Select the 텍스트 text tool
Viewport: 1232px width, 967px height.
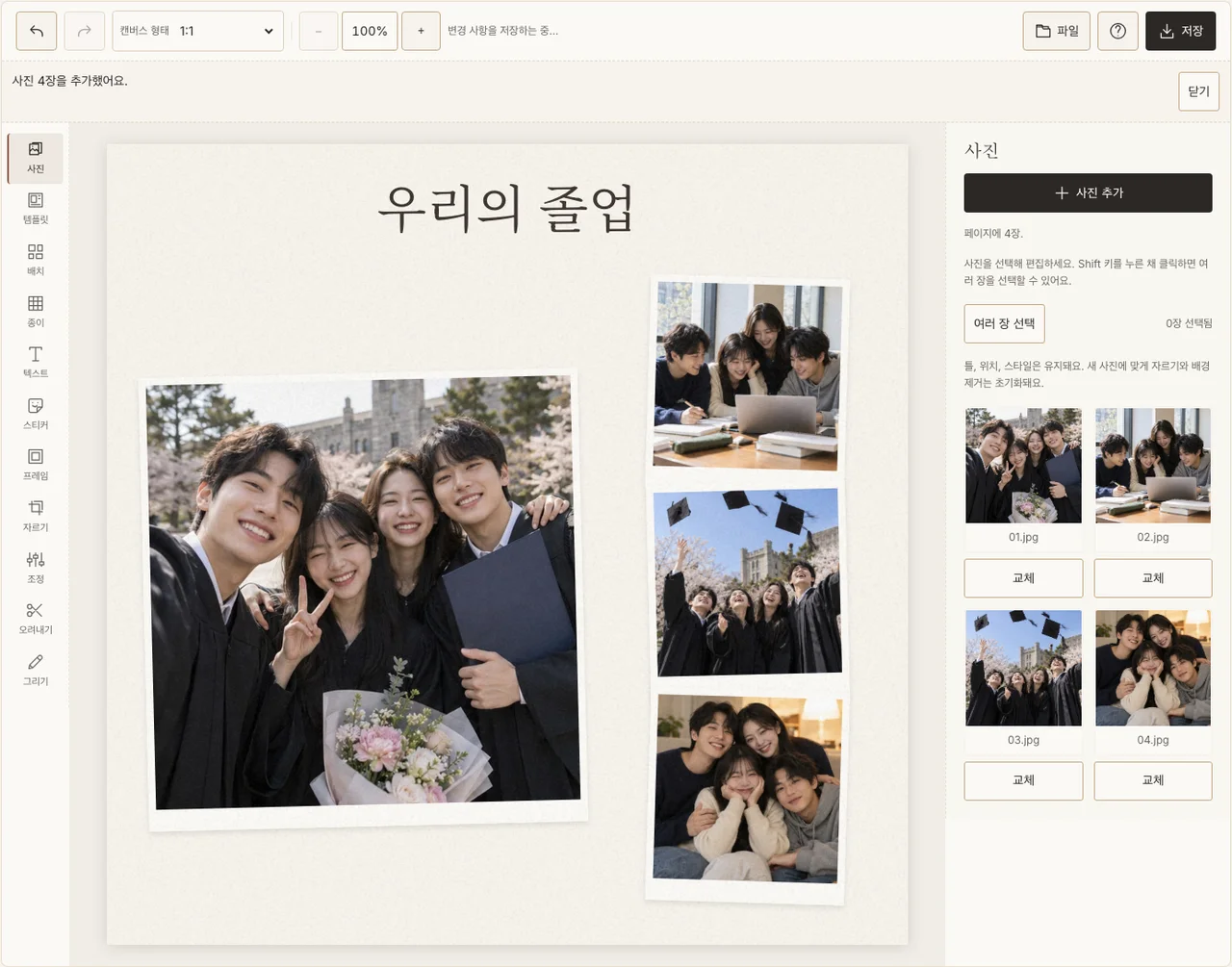tap(36, 363)
